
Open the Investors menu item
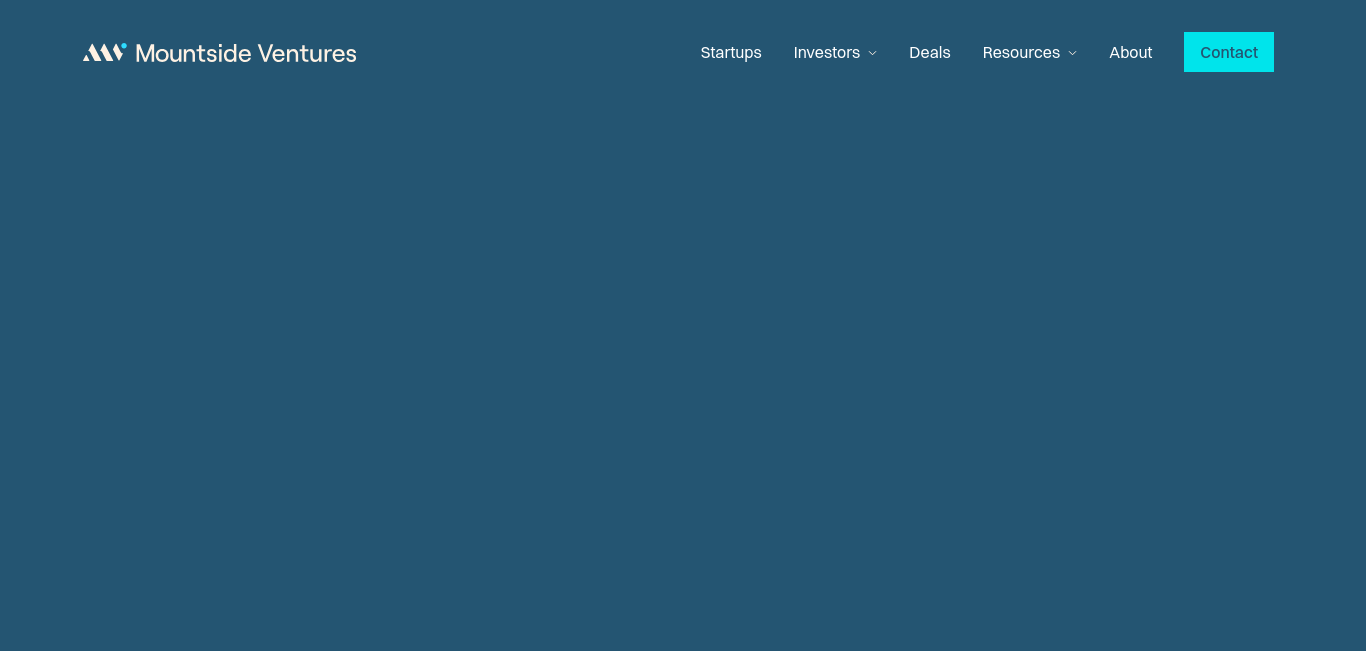click(x=827, y=52)
